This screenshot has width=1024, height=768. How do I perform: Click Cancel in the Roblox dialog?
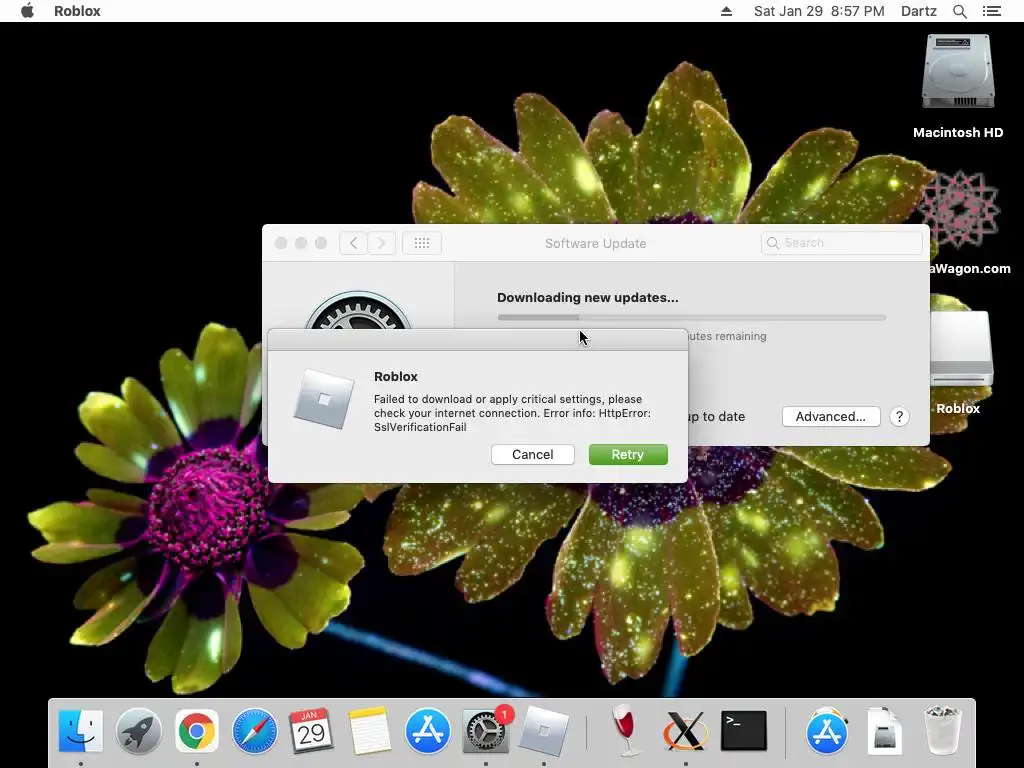point(532,455)
